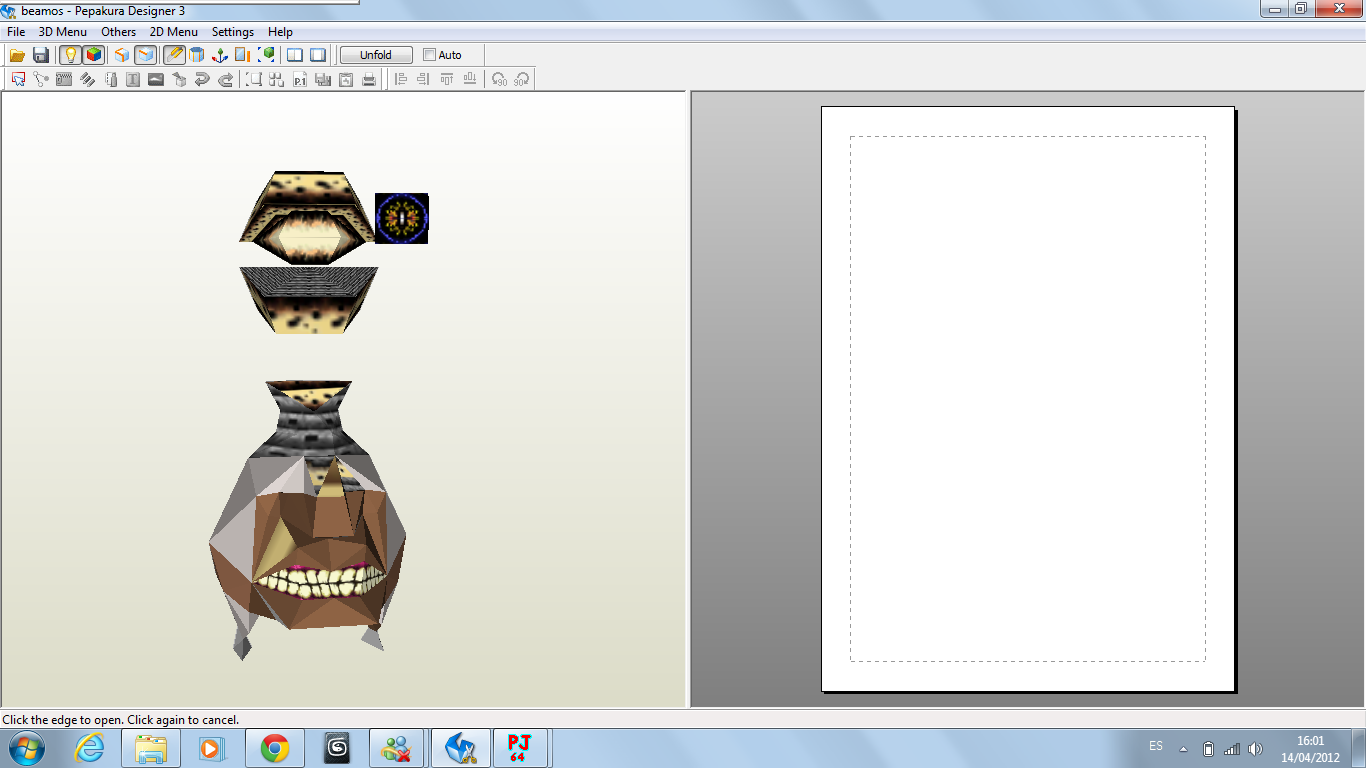
Task: Open the Help menu
Action: point(281,32)
